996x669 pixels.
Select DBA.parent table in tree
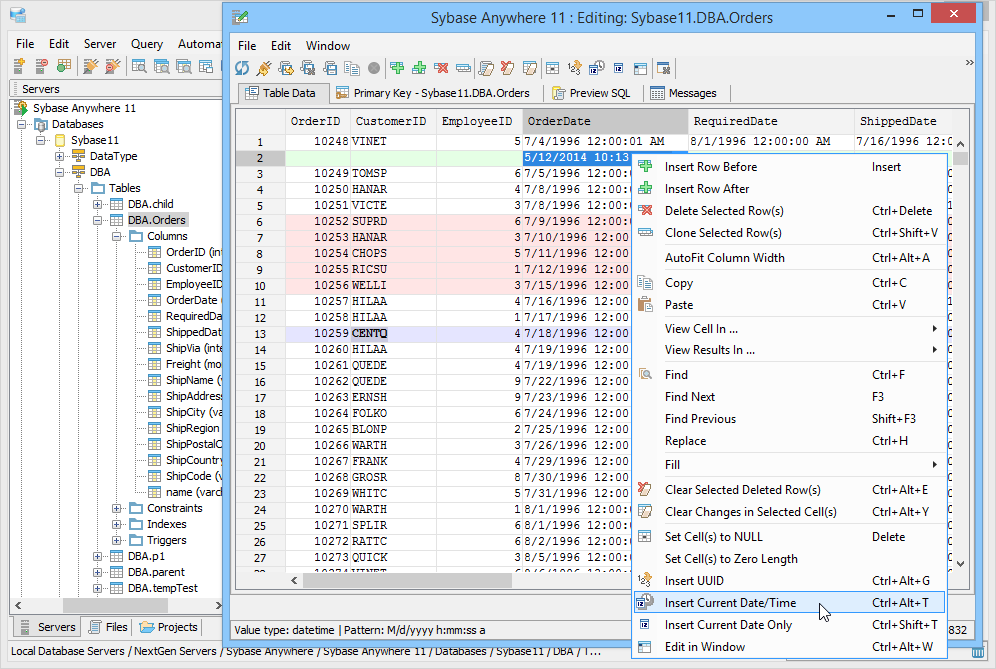pyautogui.click(x=156, y=572)
